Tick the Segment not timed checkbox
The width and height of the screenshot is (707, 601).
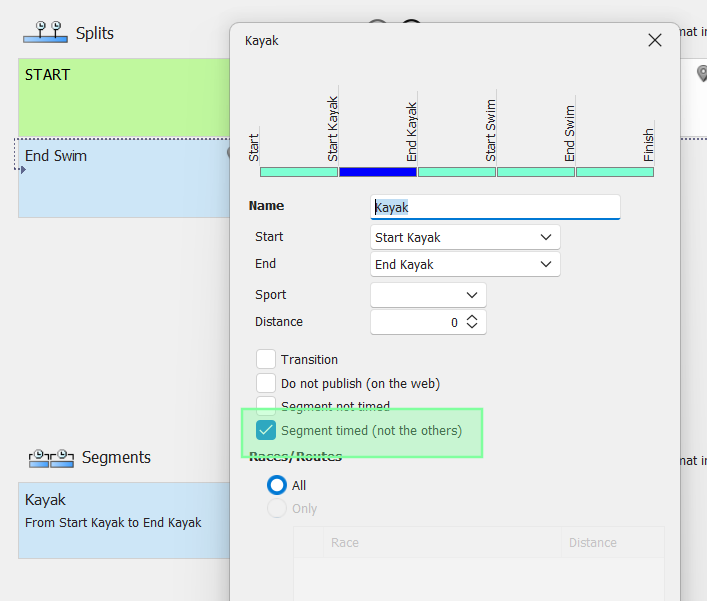pyautogui.click(x=266, y=406)
